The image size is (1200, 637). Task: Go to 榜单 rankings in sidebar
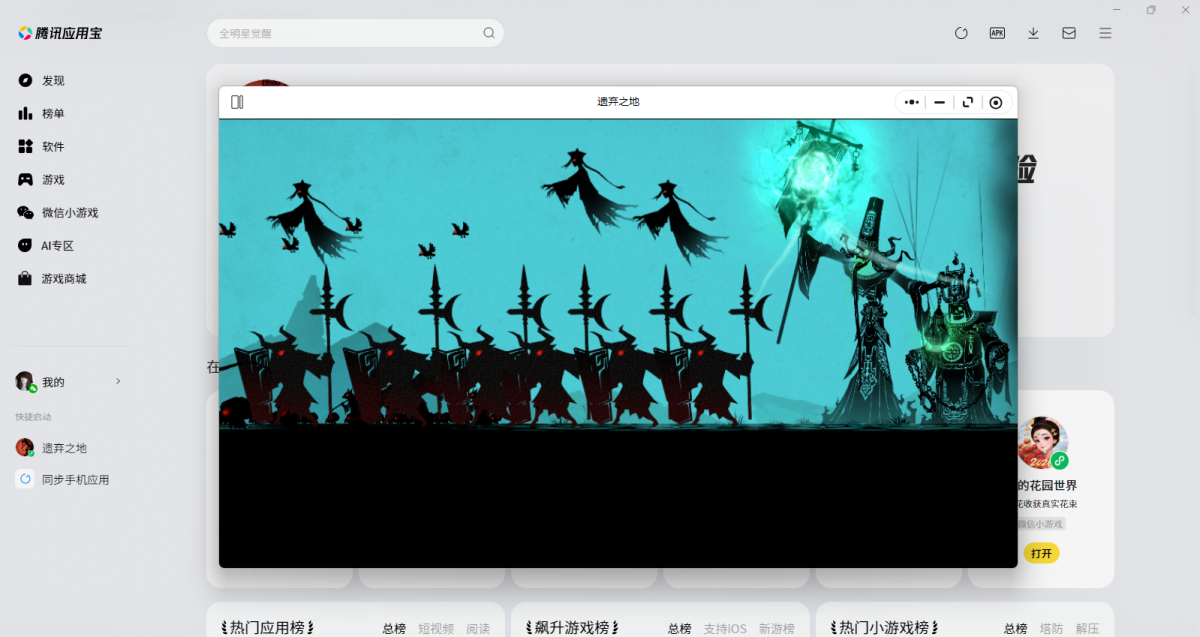(52, 114)
